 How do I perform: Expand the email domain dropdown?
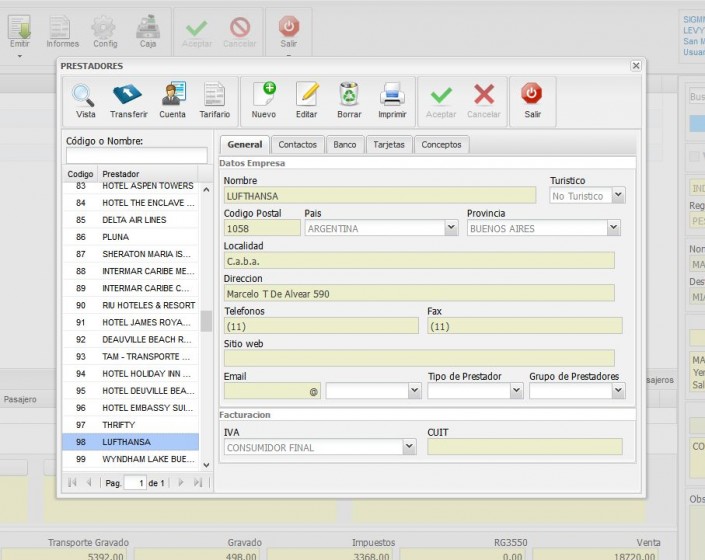point(414,391)
